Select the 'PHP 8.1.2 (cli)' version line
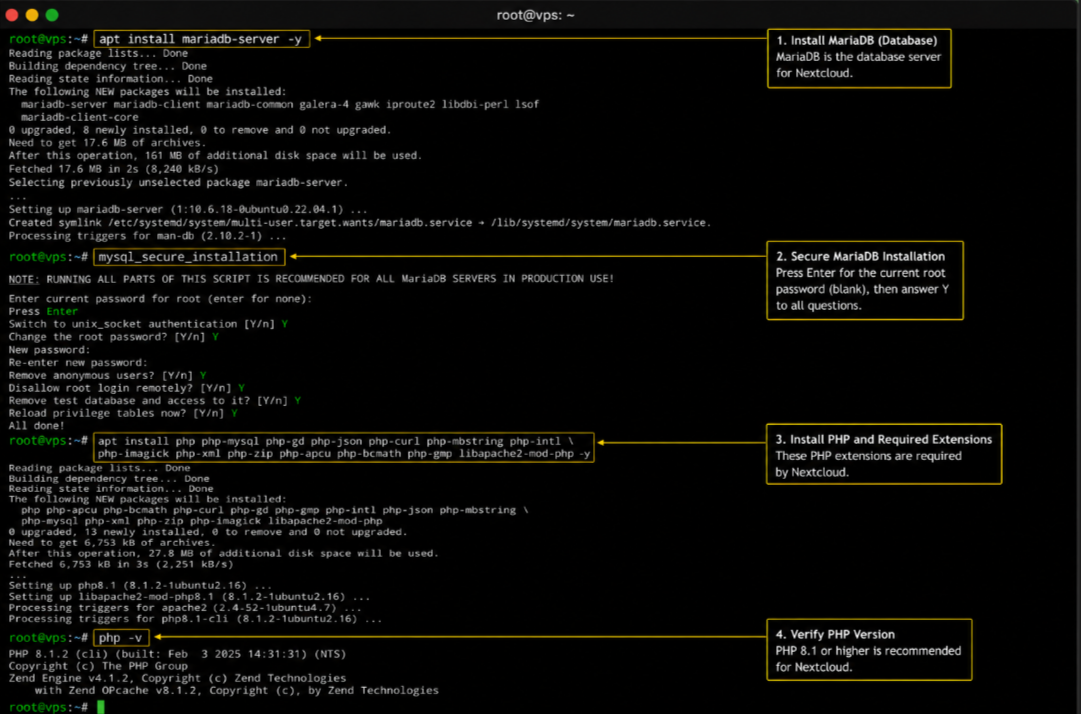This screenshot has width=1081, height=714. [177, 654]
